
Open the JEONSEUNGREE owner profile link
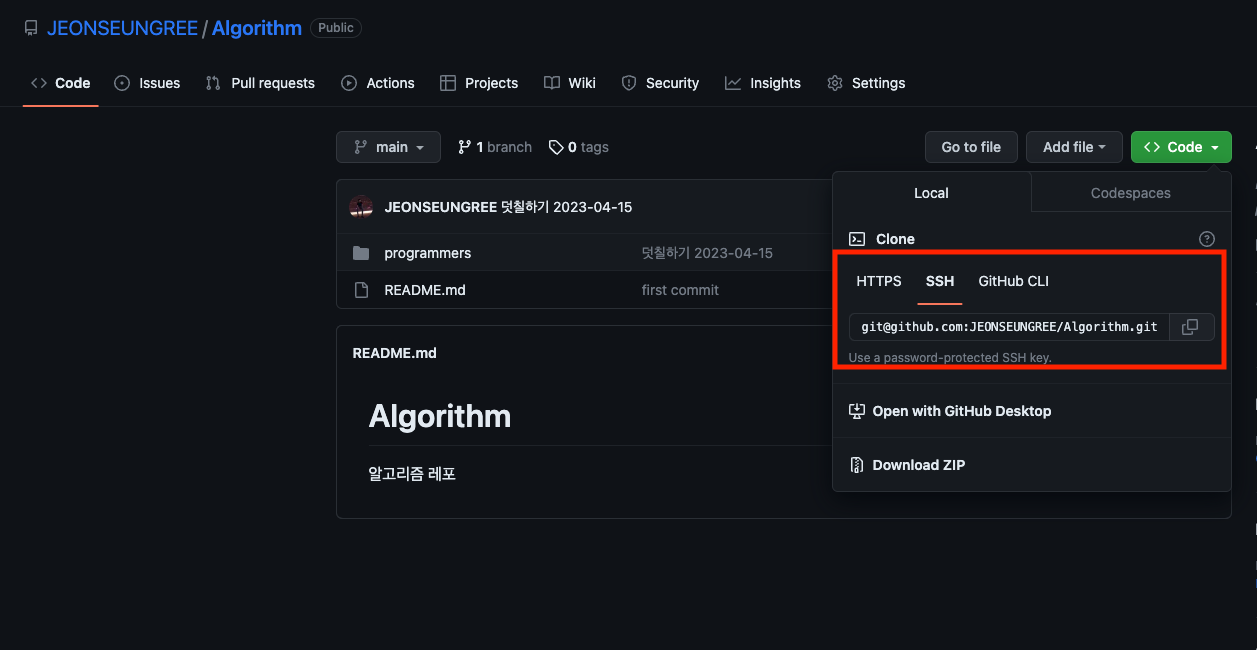coord(122,28)
